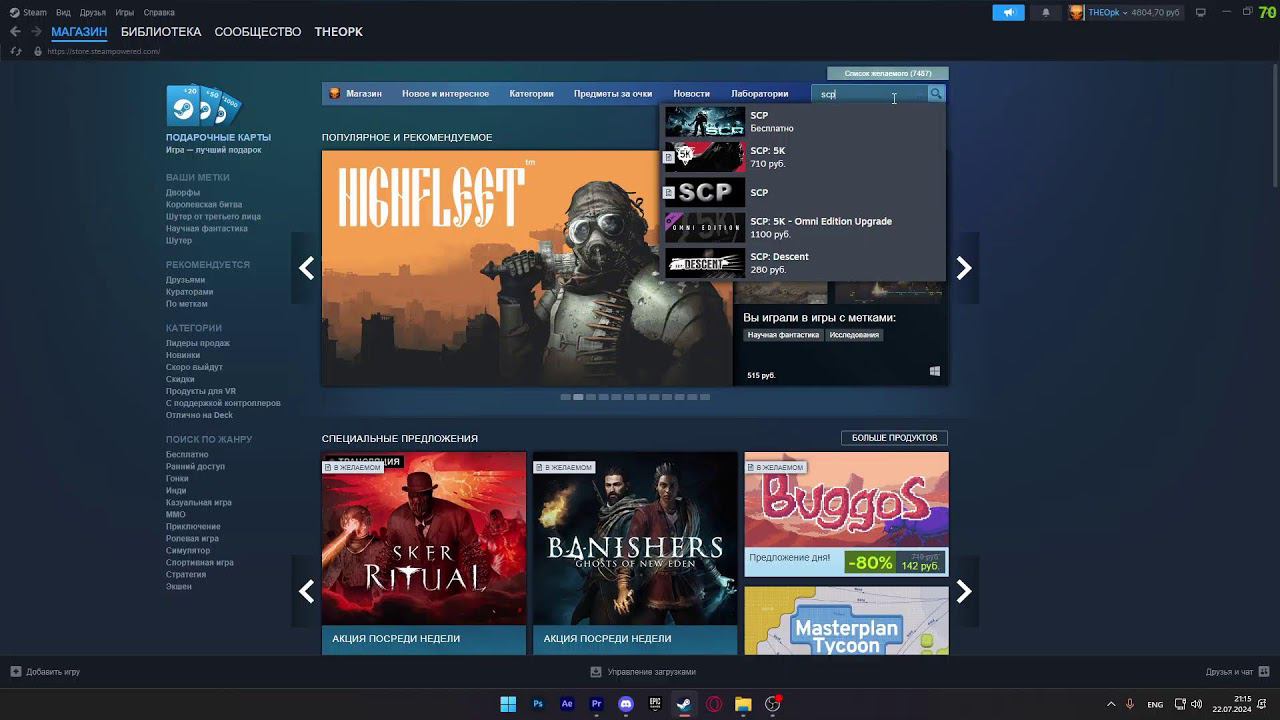The image size is (1280, 720).
Task: Switch to the БИБЛИОТЕКА tab
Action: pyautogui.click(x=161, y=32)
